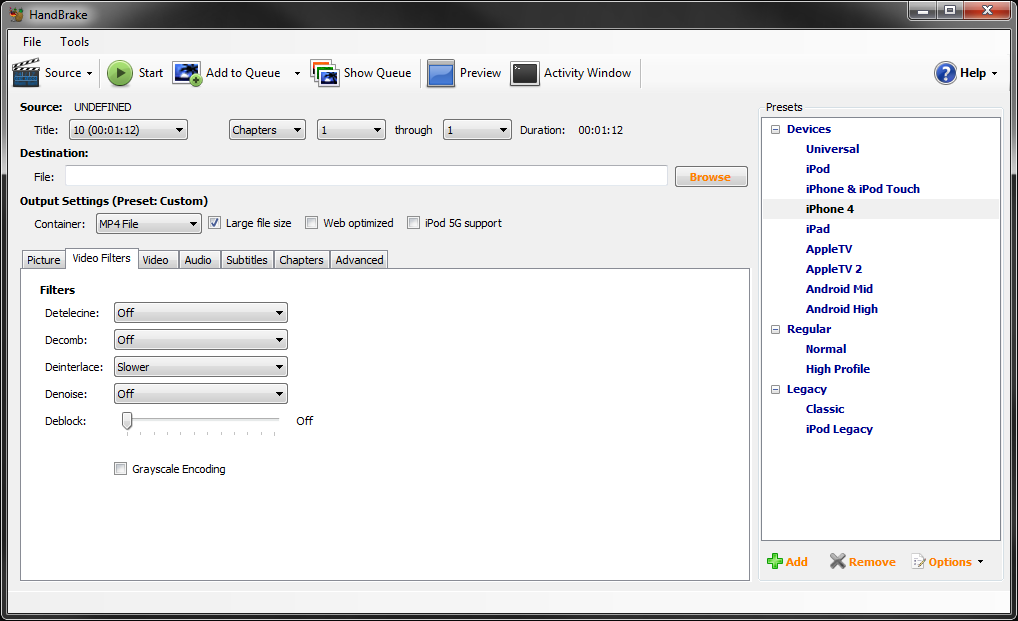Switch to the Advanced tab

coord(359,260)
